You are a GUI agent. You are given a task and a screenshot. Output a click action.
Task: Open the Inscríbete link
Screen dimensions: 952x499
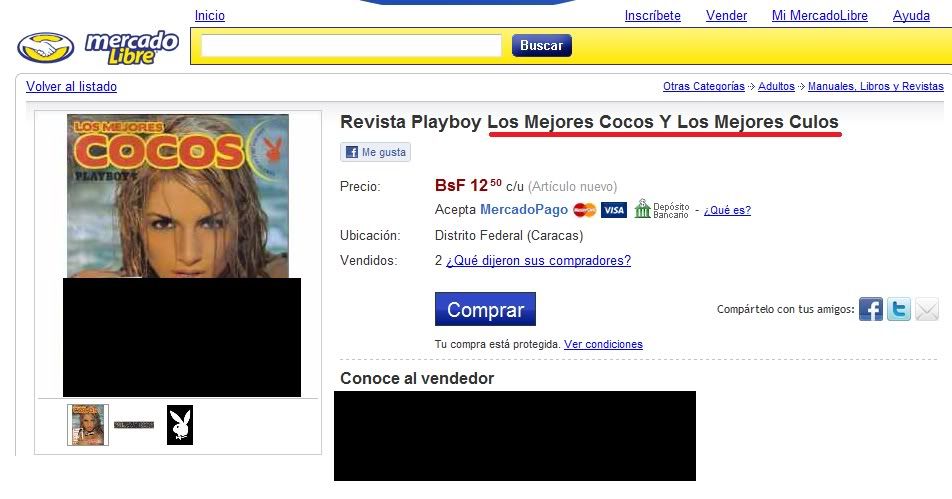tap(653, 16)
